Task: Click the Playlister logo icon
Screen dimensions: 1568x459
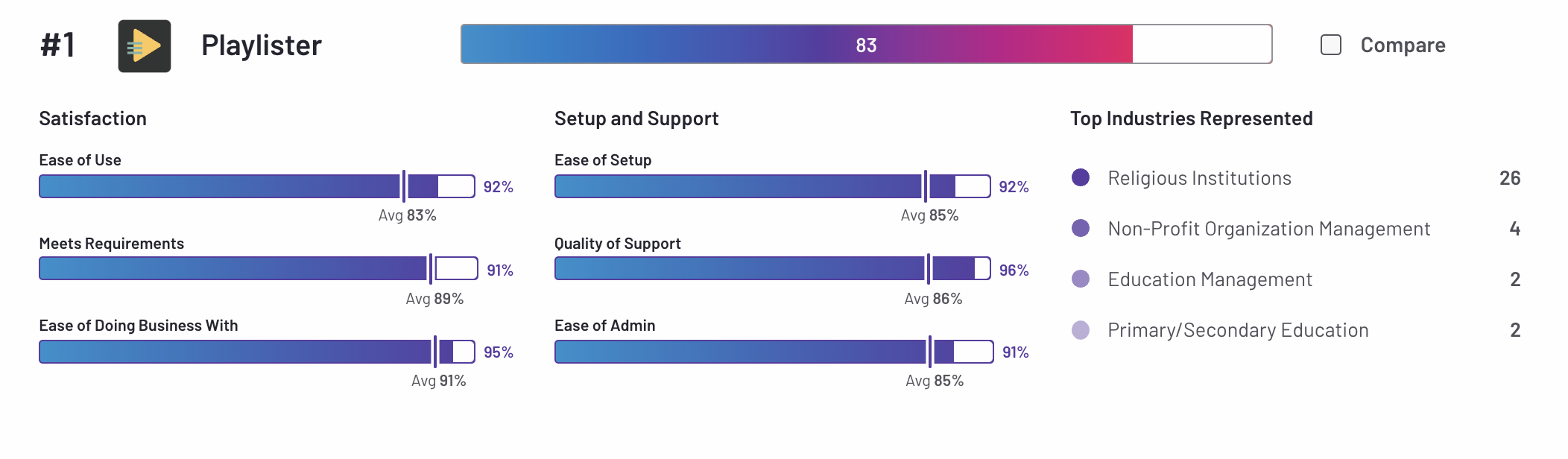Action: pos(145,46)
